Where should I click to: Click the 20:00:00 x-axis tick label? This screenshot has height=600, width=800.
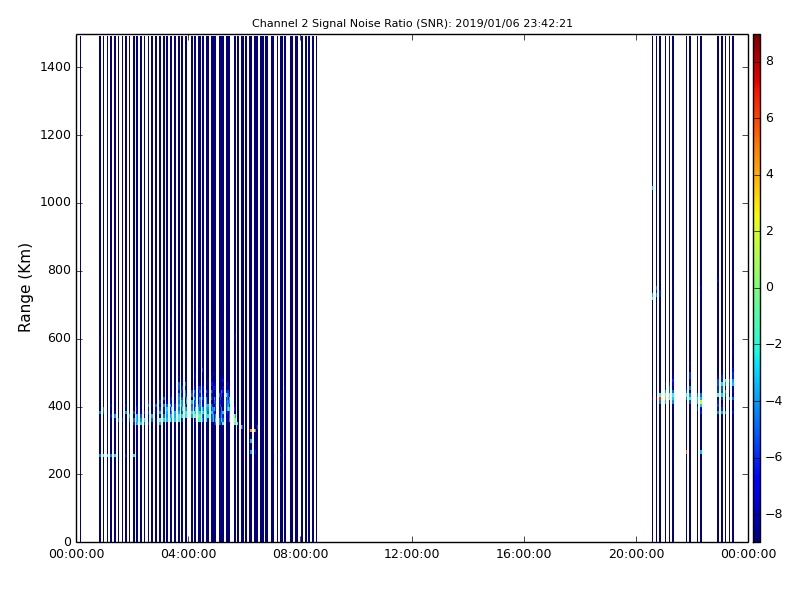coord(636,554)
